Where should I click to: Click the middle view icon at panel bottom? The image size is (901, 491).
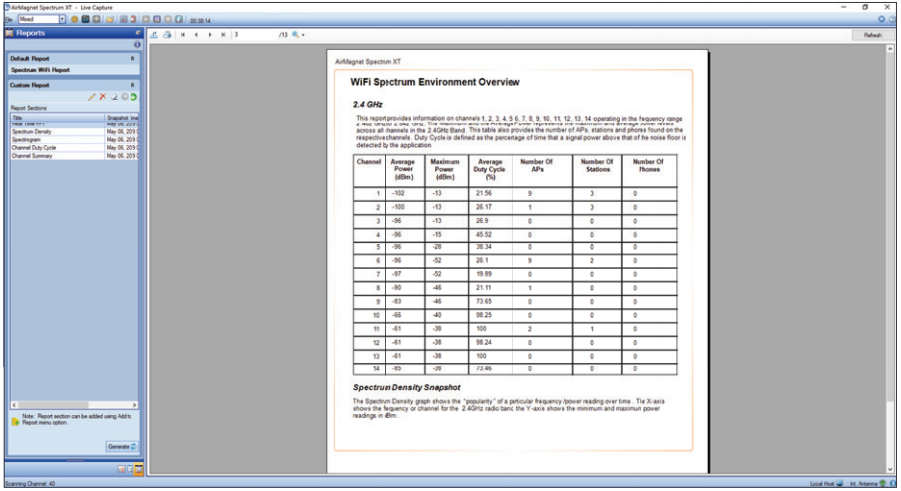click(130, 469)
